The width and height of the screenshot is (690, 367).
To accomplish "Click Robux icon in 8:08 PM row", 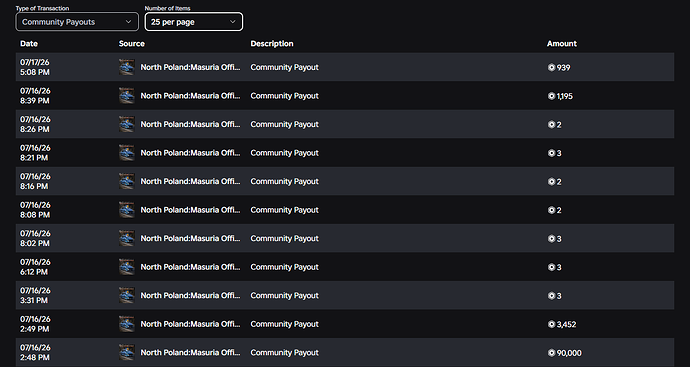I will [x=551, y=210].
